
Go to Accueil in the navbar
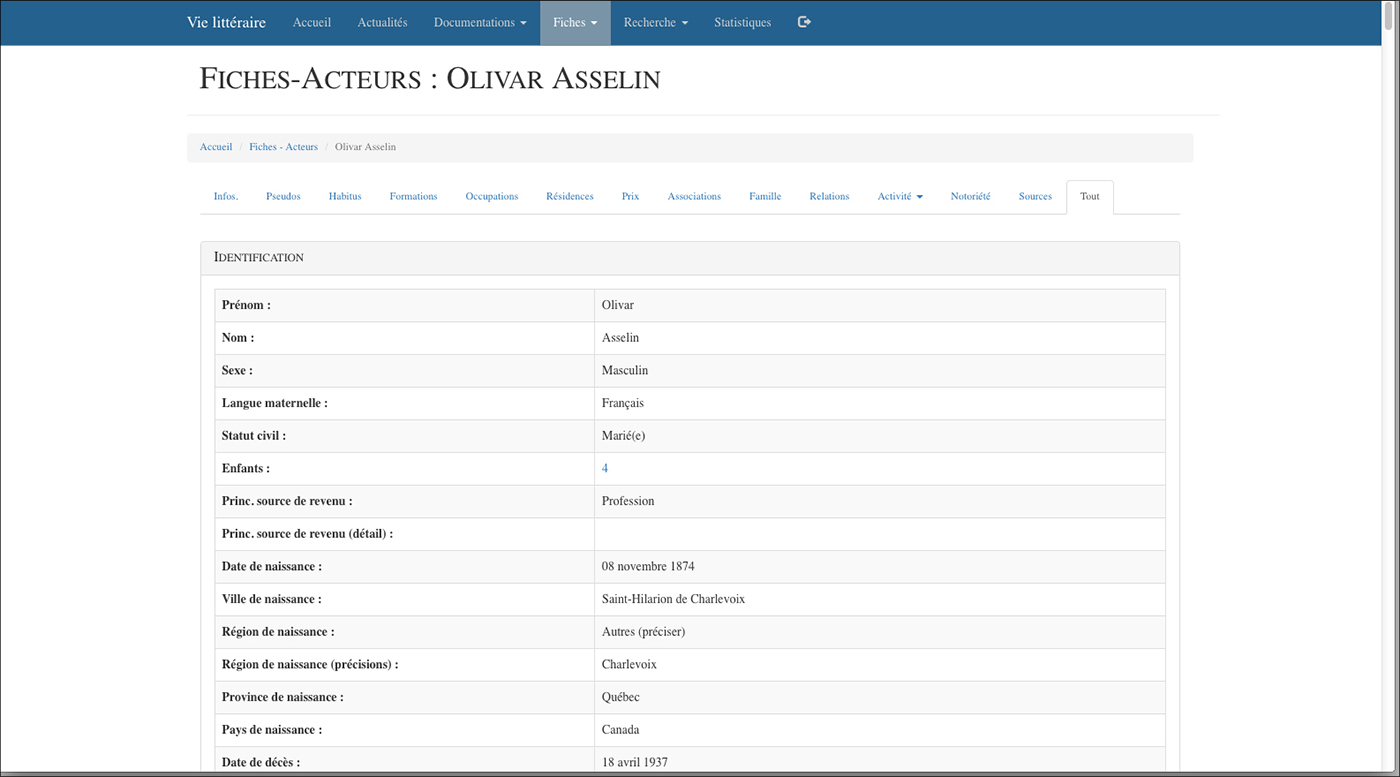[312, 22]
